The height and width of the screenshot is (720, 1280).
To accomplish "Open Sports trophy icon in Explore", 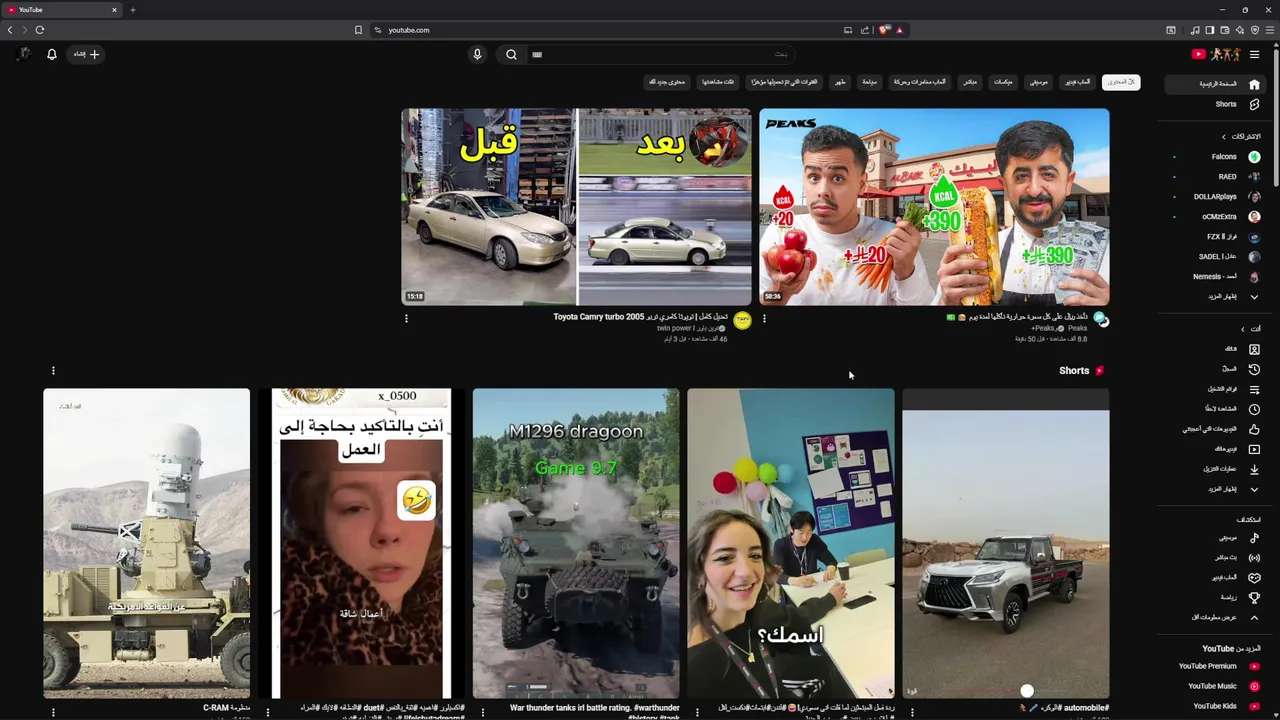I will click(1254, 597).
